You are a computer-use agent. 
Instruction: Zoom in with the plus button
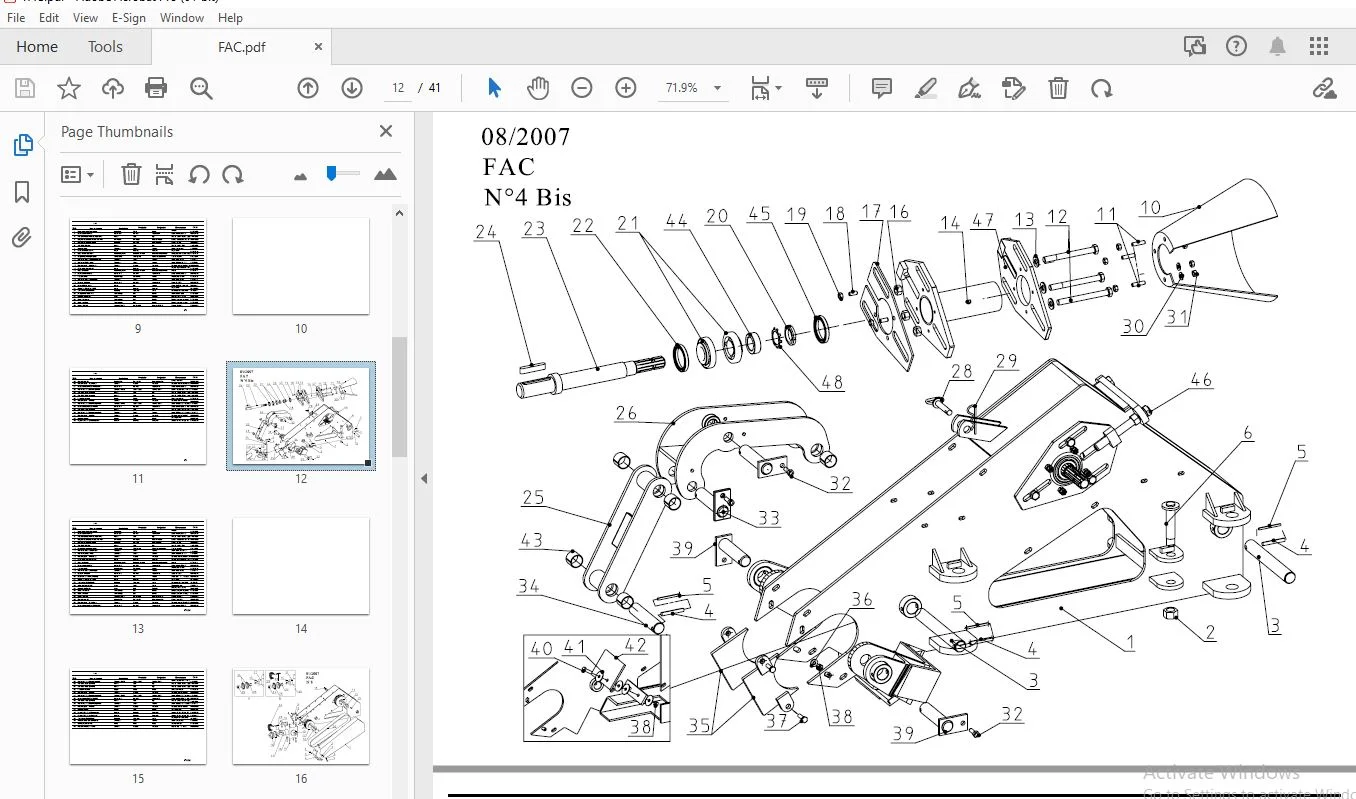tap(626, 88)
